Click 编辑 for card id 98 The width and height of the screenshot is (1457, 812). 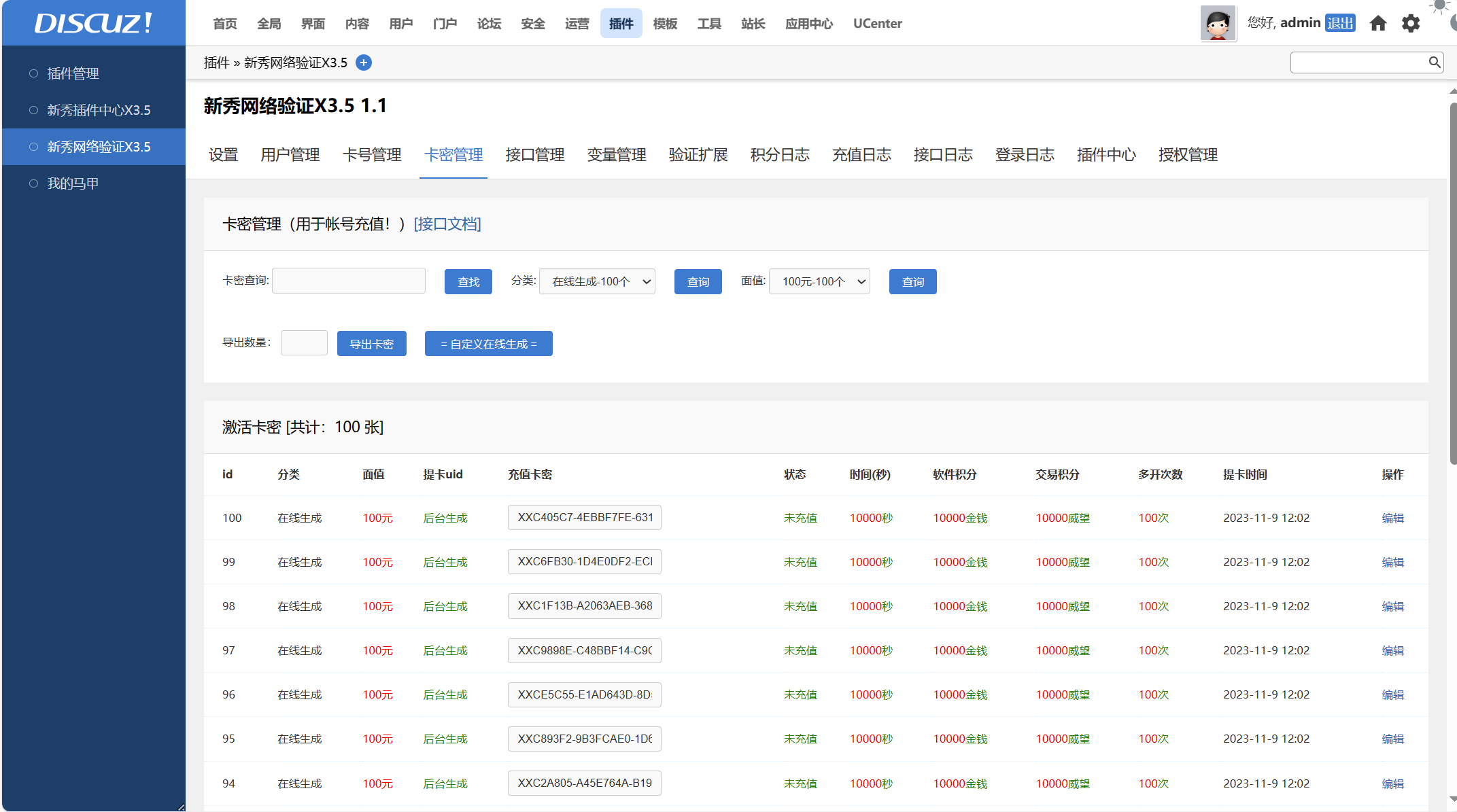coord(1392,606)
